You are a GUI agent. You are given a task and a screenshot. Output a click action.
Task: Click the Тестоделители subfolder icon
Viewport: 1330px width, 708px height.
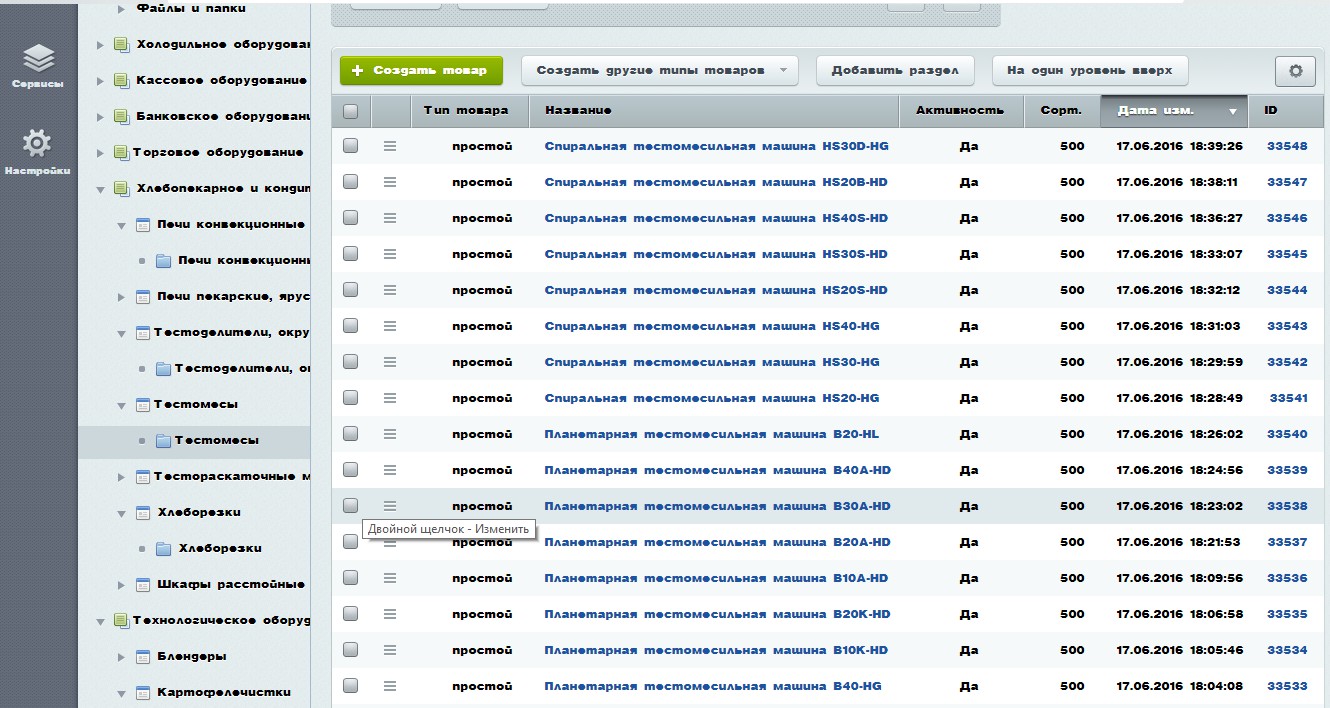(164, 368)
